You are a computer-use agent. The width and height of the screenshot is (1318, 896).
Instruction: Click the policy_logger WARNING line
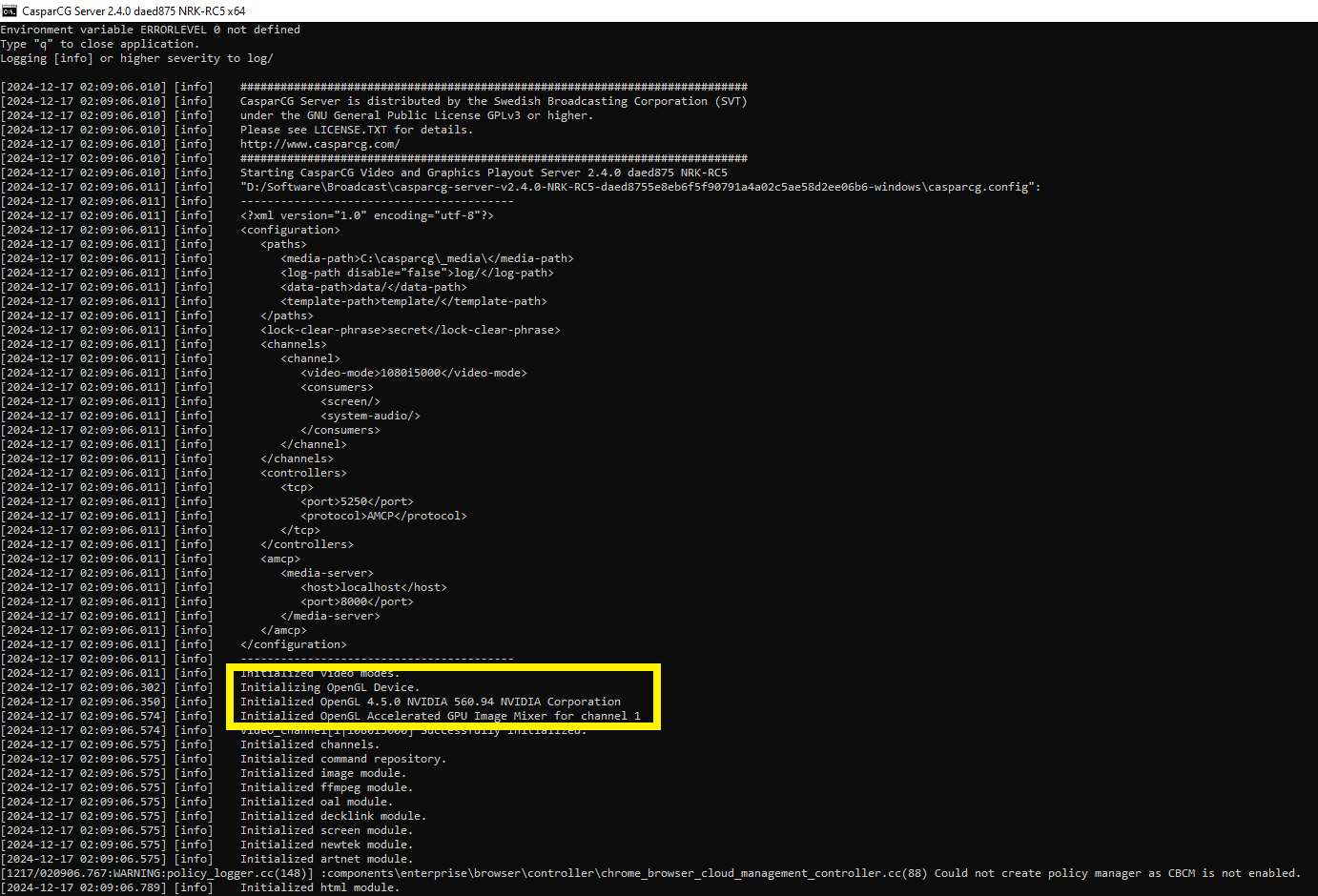pos(651,873)
